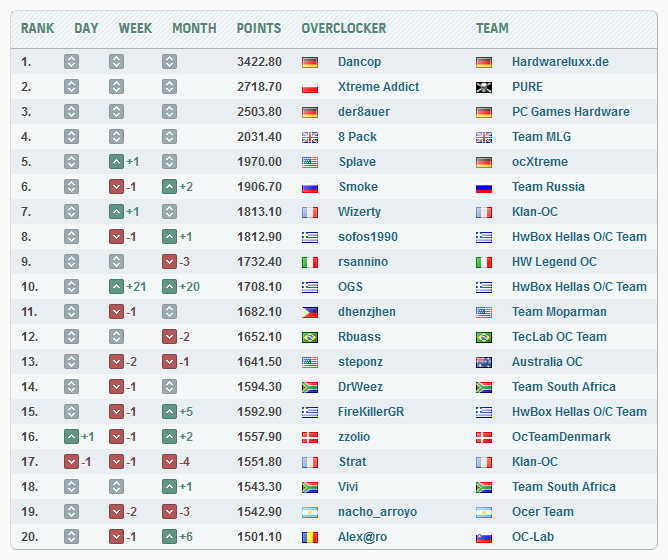Click the PURE team pirate flag icon

pyautogui.click(x=484, y=87)
